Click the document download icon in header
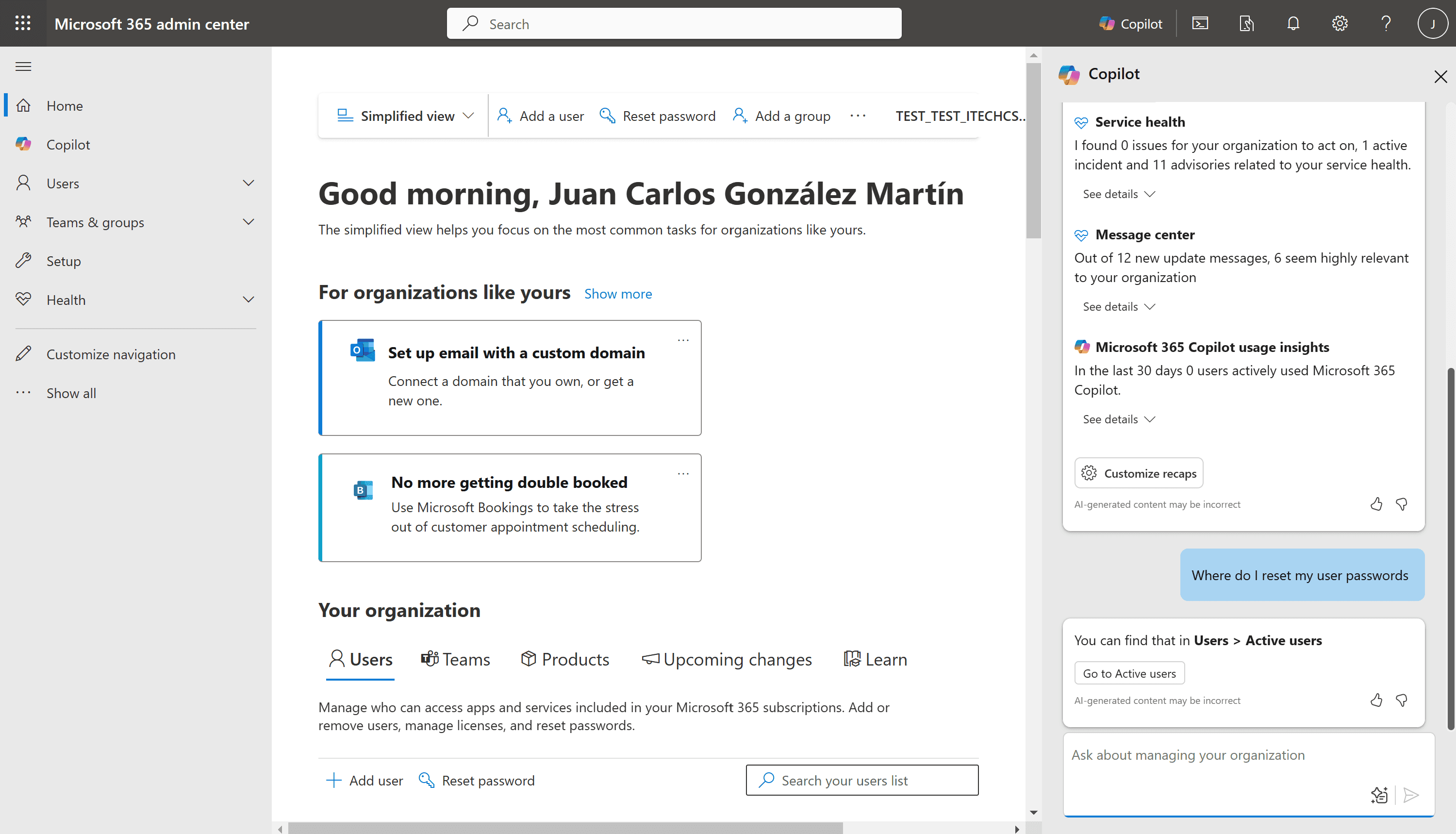Viewport: 1456px width, 834px height. (x=1246, y=23)
